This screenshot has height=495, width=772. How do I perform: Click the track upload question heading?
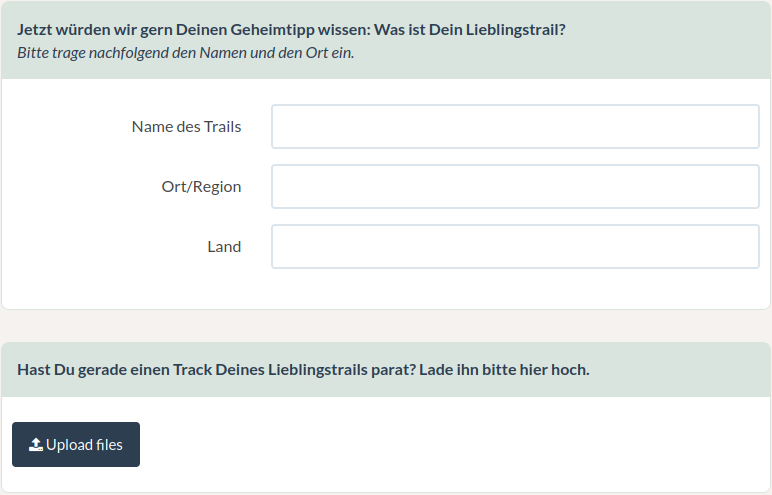click(303, 370)
